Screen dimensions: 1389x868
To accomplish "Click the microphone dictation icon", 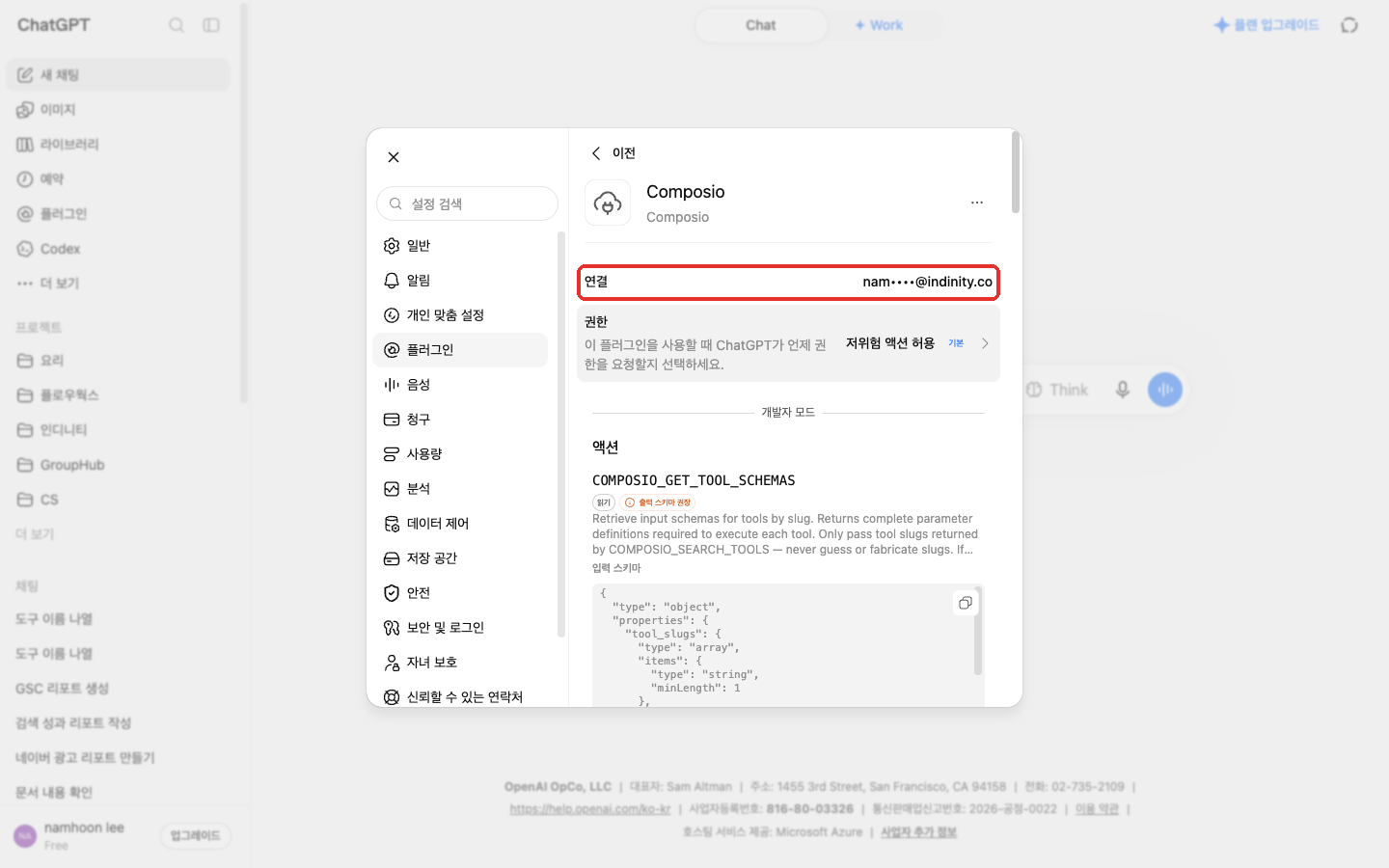I will click(x=1123, y=390).
